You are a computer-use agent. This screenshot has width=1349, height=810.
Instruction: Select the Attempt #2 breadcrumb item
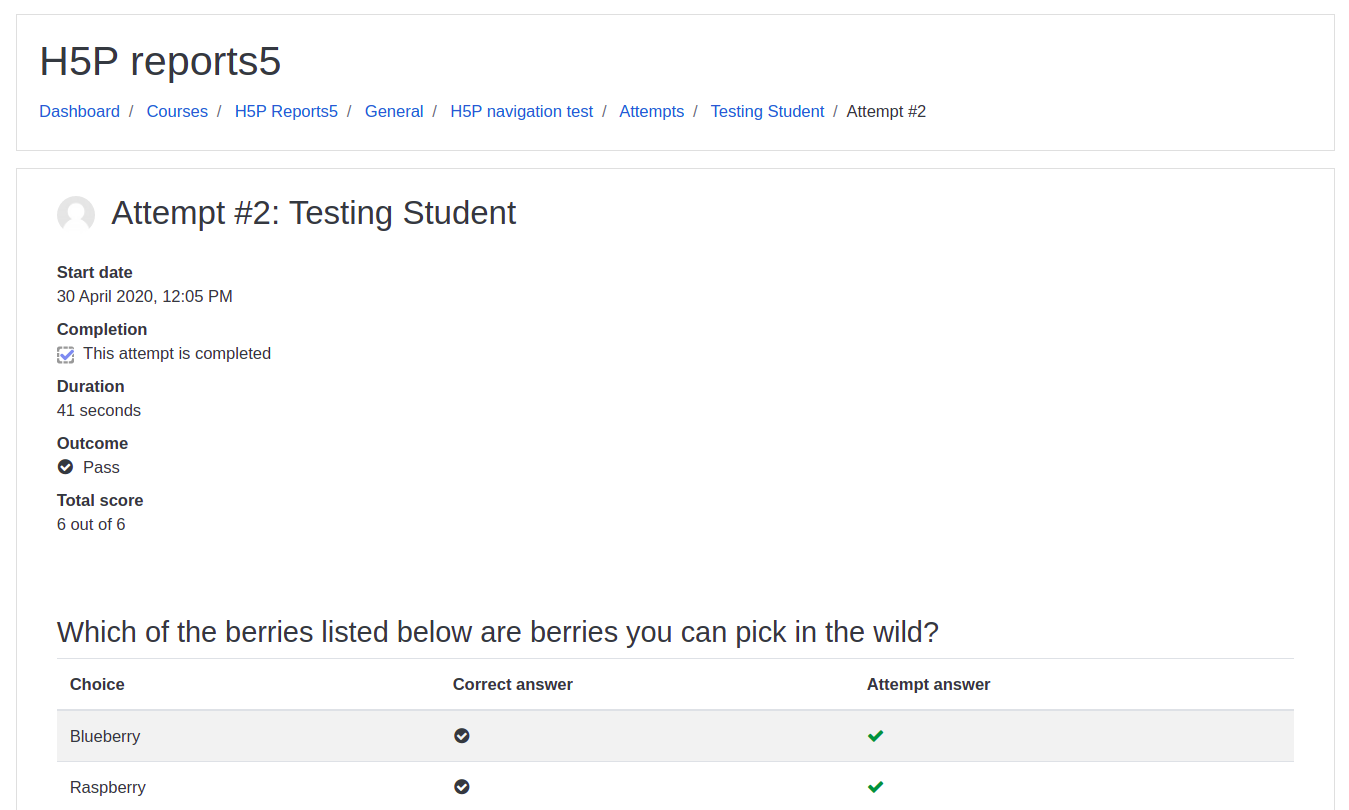(886, 112)
